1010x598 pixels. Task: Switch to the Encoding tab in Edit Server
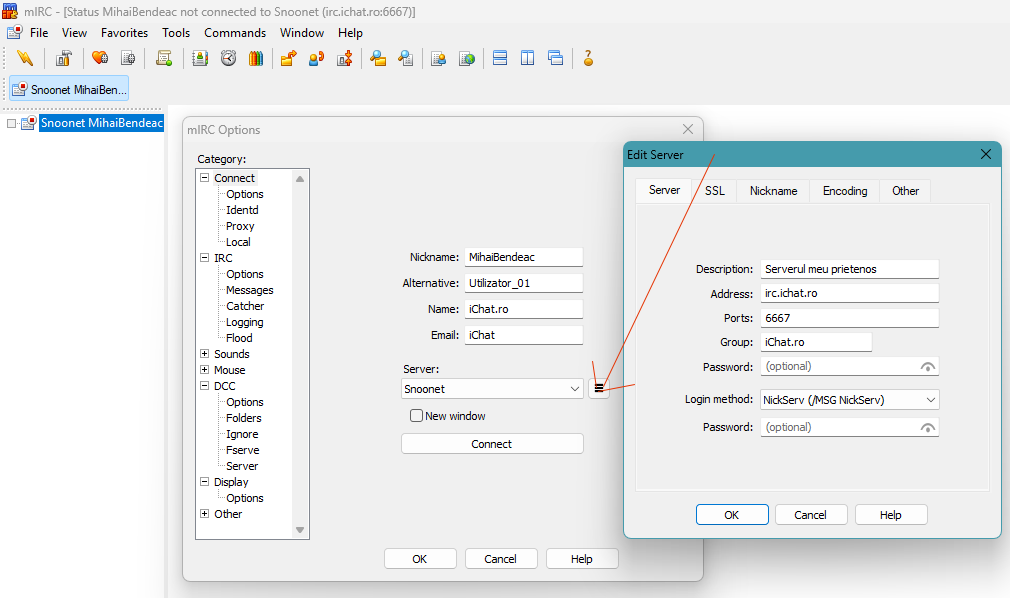845,191
